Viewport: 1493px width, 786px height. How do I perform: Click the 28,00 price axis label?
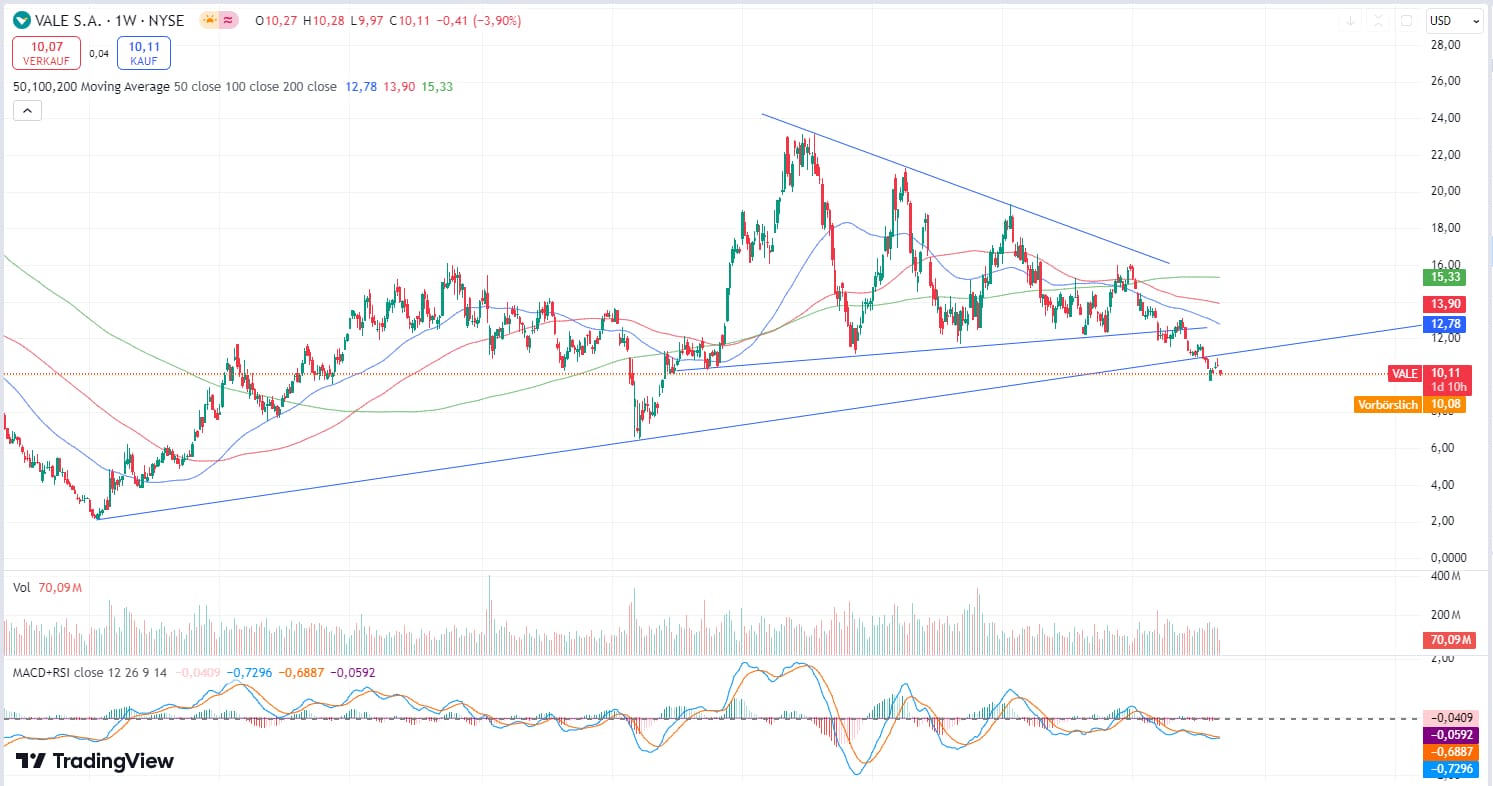[1445, 45]
